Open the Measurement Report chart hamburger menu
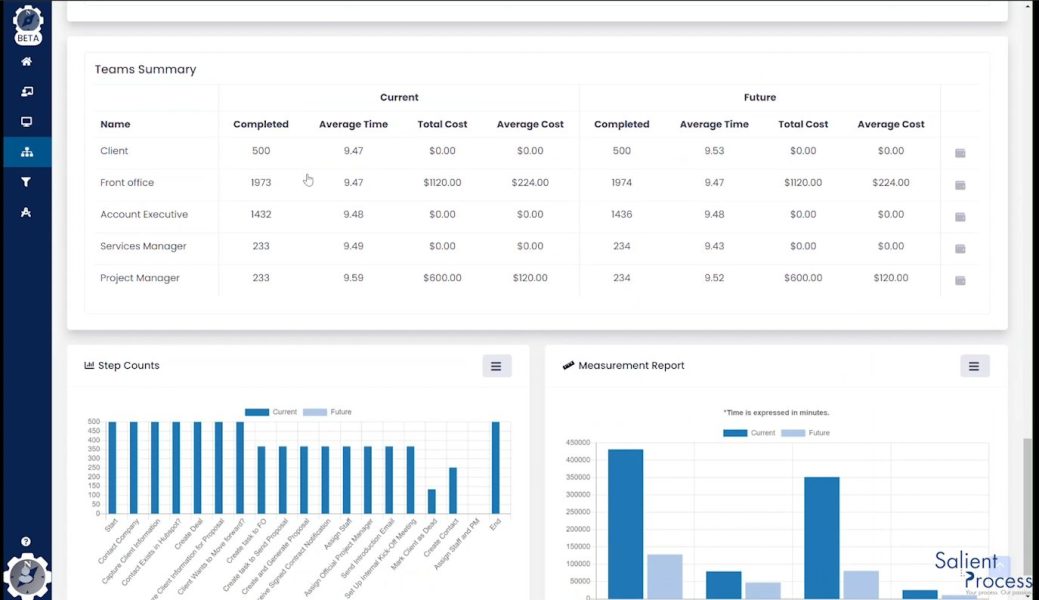This screenshot has height=600, width=1039. pos(975,366)
